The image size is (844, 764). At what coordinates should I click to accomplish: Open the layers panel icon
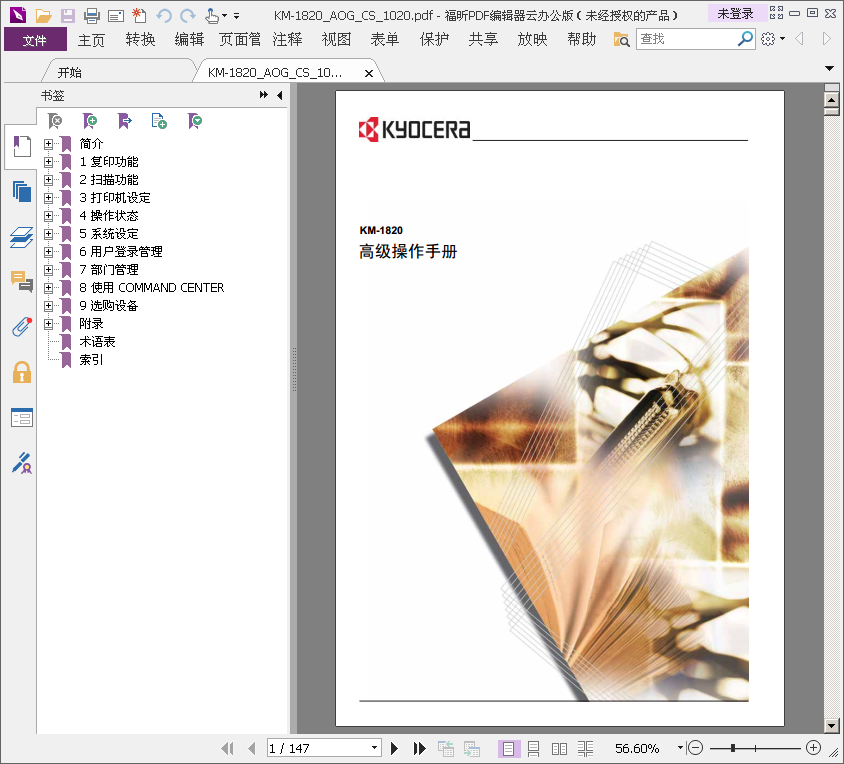tap(22, 237)
